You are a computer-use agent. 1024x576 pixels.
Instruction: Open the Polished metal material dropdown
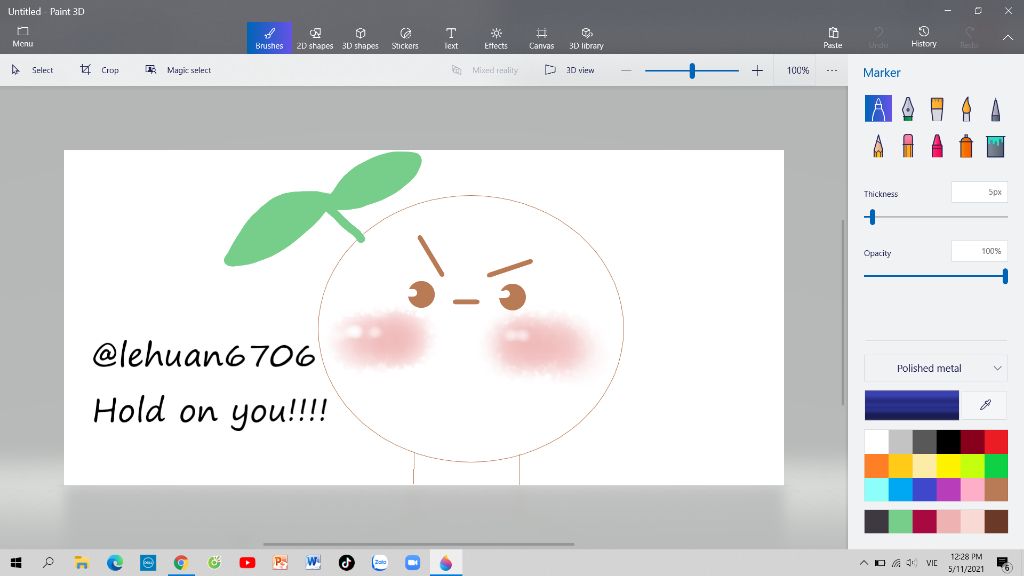click(x=936, y=368)
